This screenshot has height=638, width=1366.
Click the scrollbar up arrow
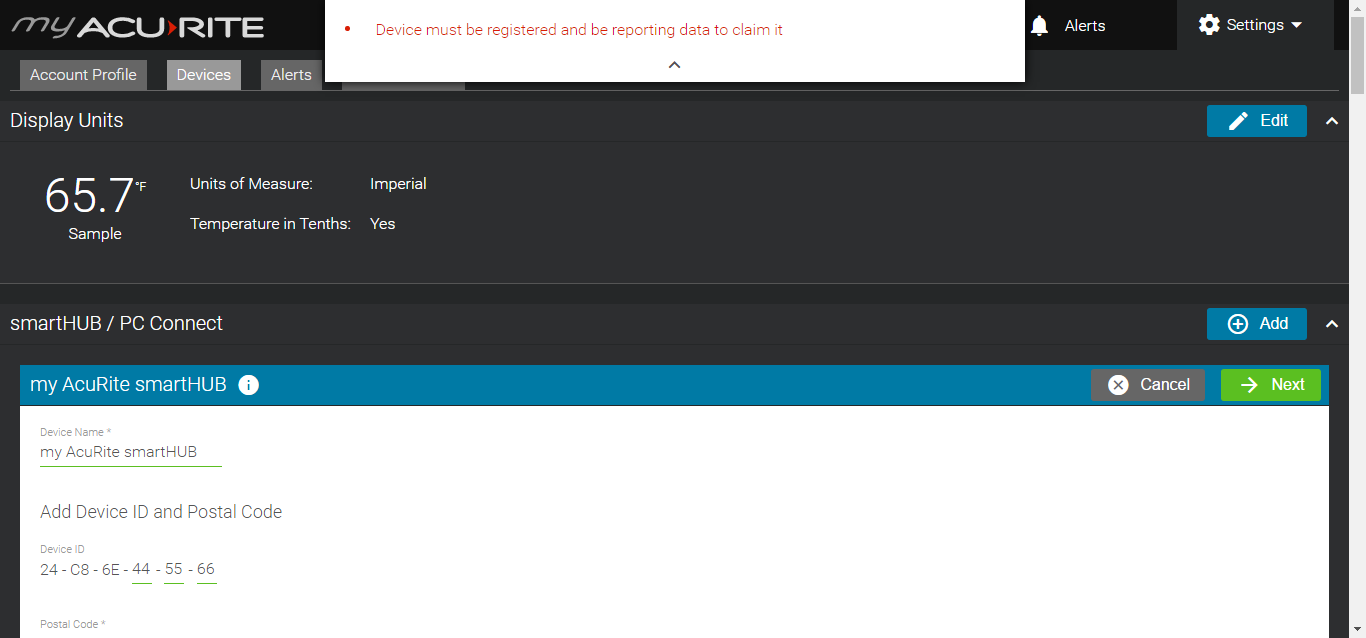(x=1357, y=7)
